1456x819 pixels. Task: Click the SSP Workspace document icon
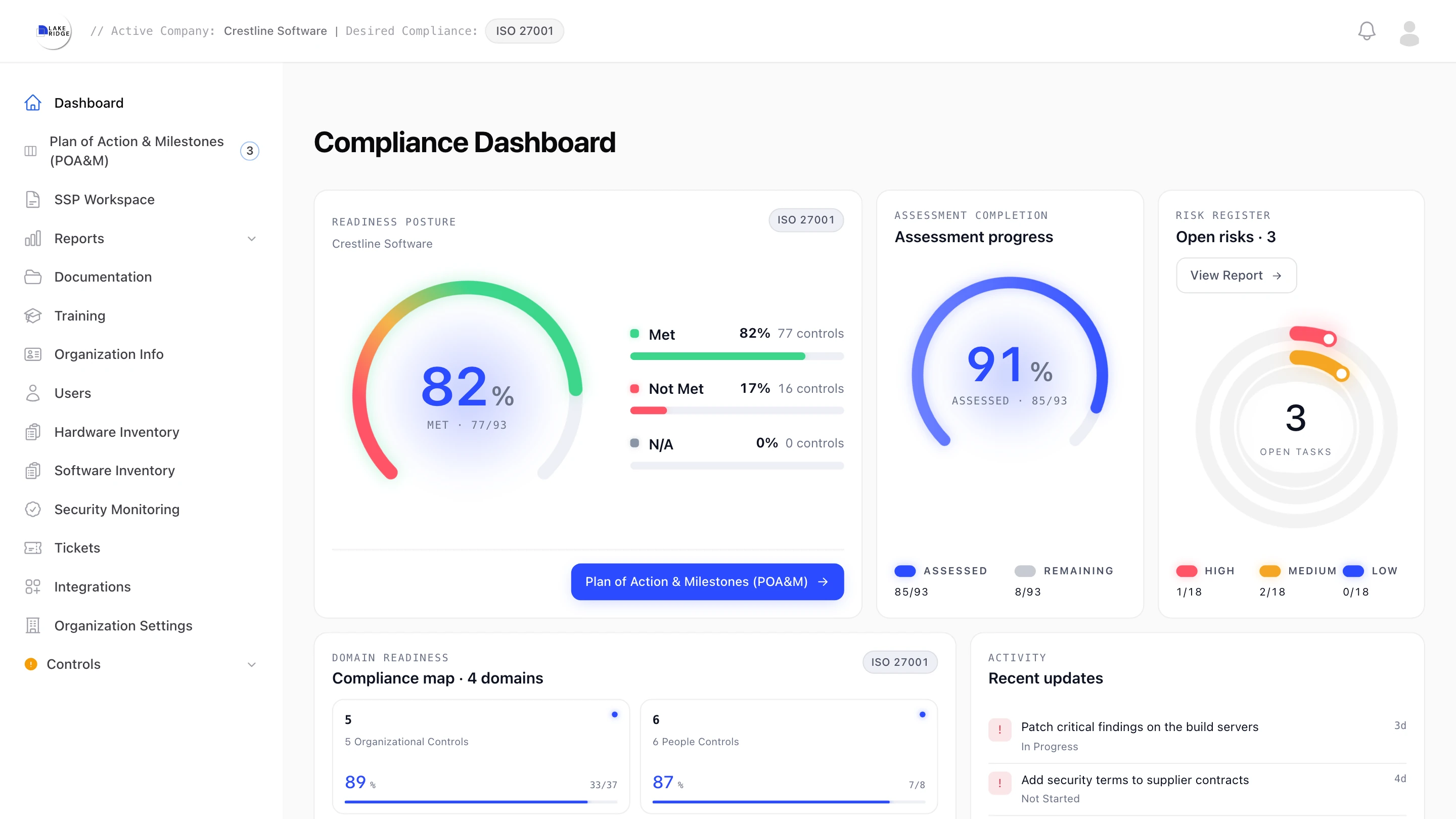click(33, 200)
